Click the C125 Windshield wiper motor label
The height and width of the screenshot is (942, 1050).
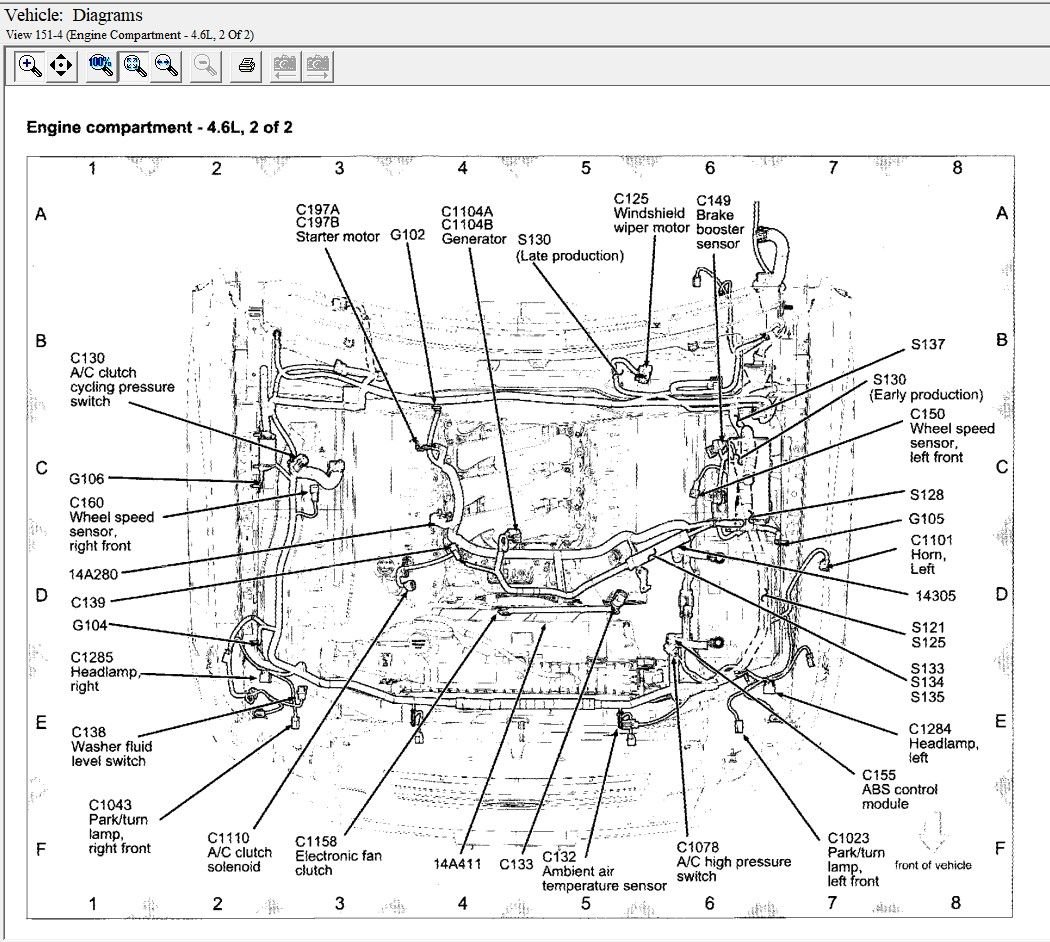650,213
